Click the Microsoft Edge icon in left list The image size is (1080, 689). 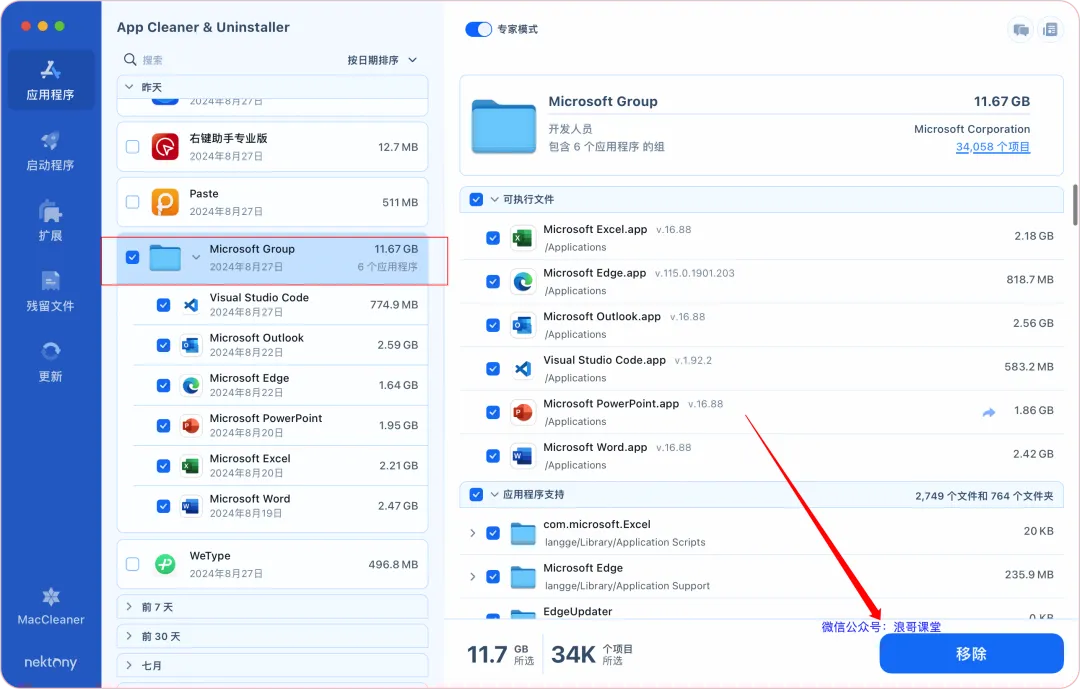pos(191,385)
